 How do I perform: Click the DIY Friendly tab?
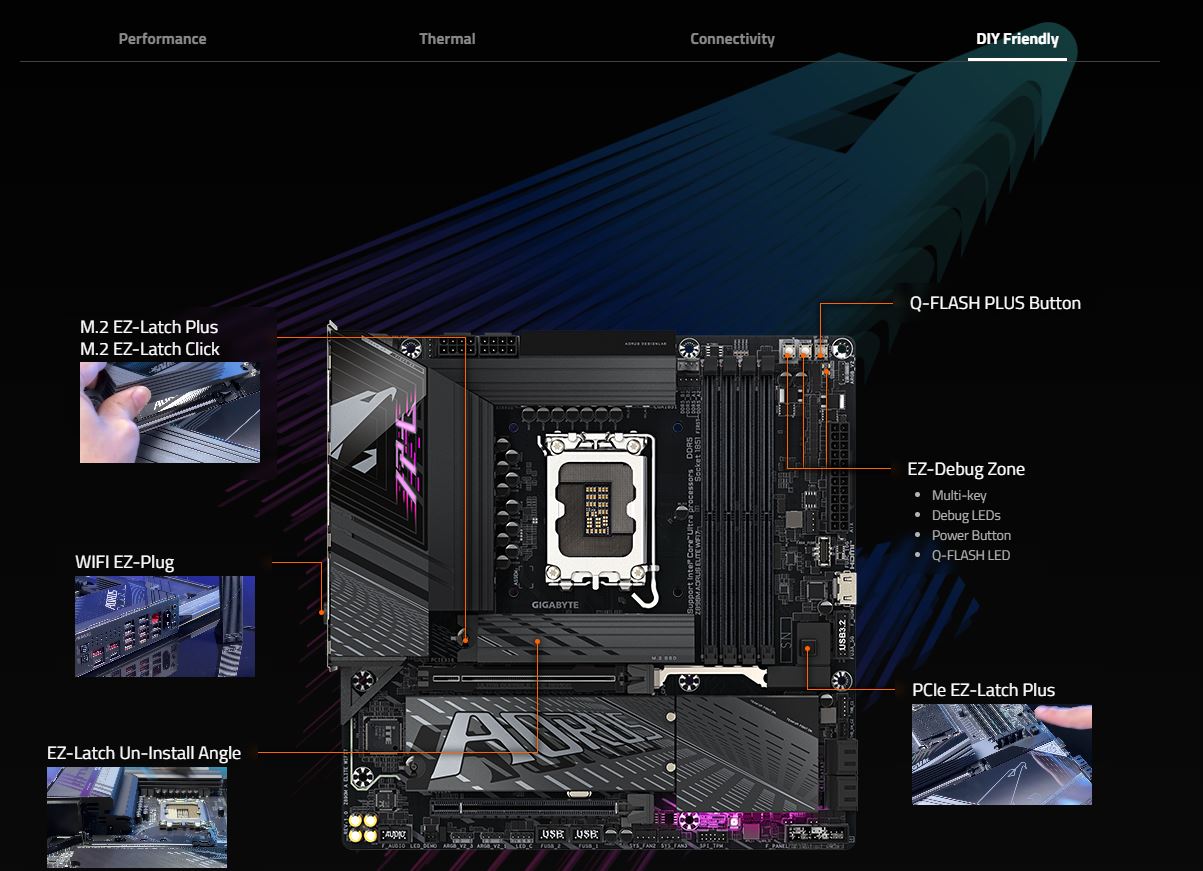[x=1017, y=39]
